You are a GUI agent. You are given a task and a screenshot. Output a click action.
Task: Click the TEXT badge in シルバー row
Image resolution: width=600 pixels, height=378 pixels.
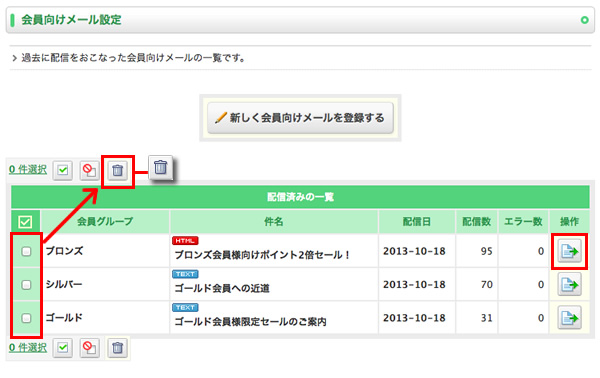185,274
